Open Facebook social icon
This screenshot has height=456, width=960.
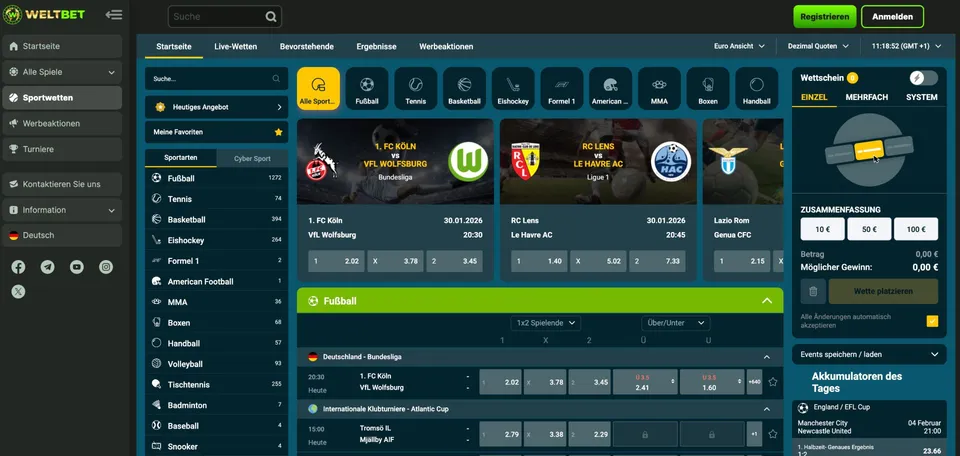pos(18,267)
